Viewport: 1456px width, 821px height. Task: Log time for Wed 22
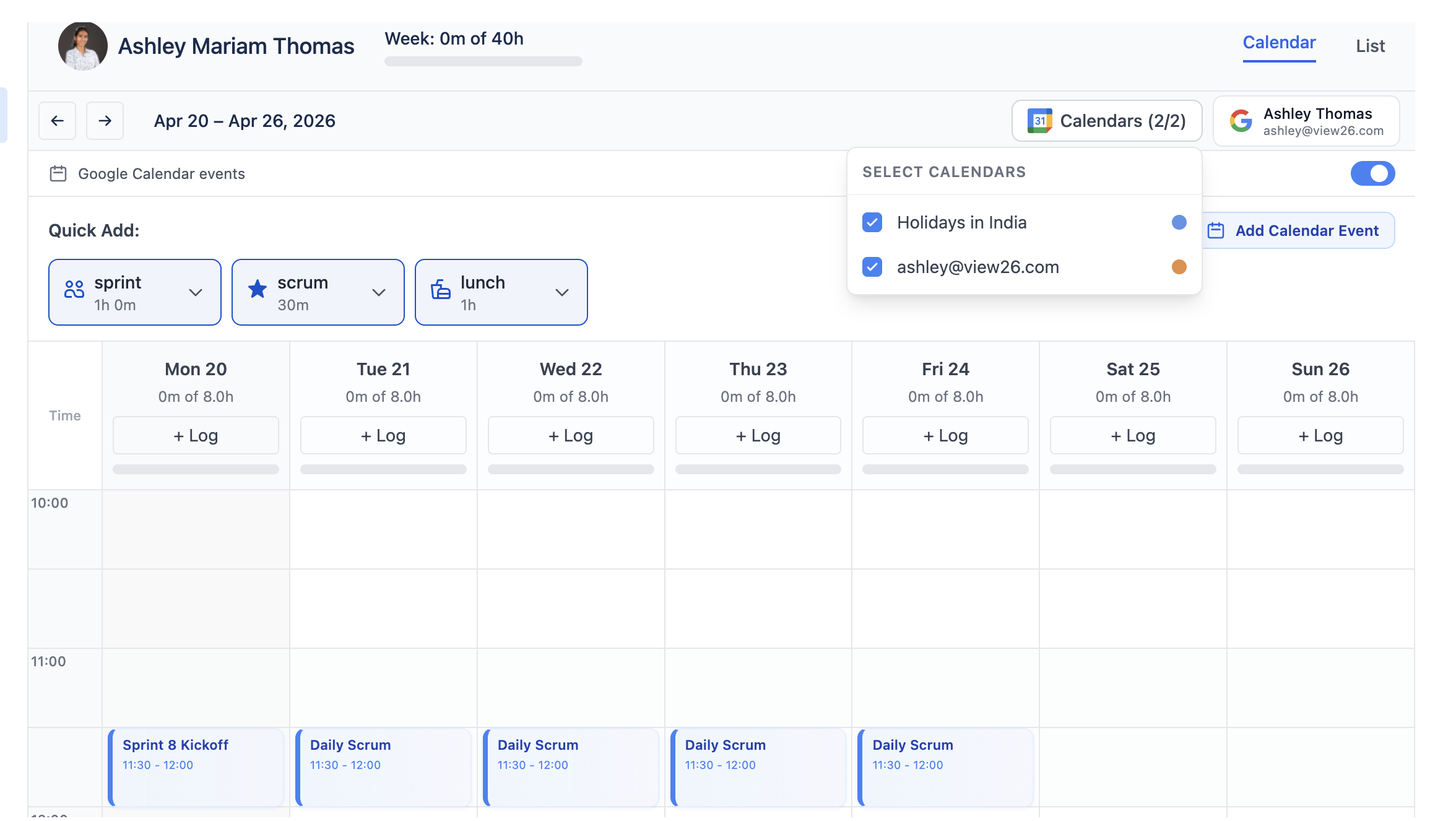coord(571,435)
